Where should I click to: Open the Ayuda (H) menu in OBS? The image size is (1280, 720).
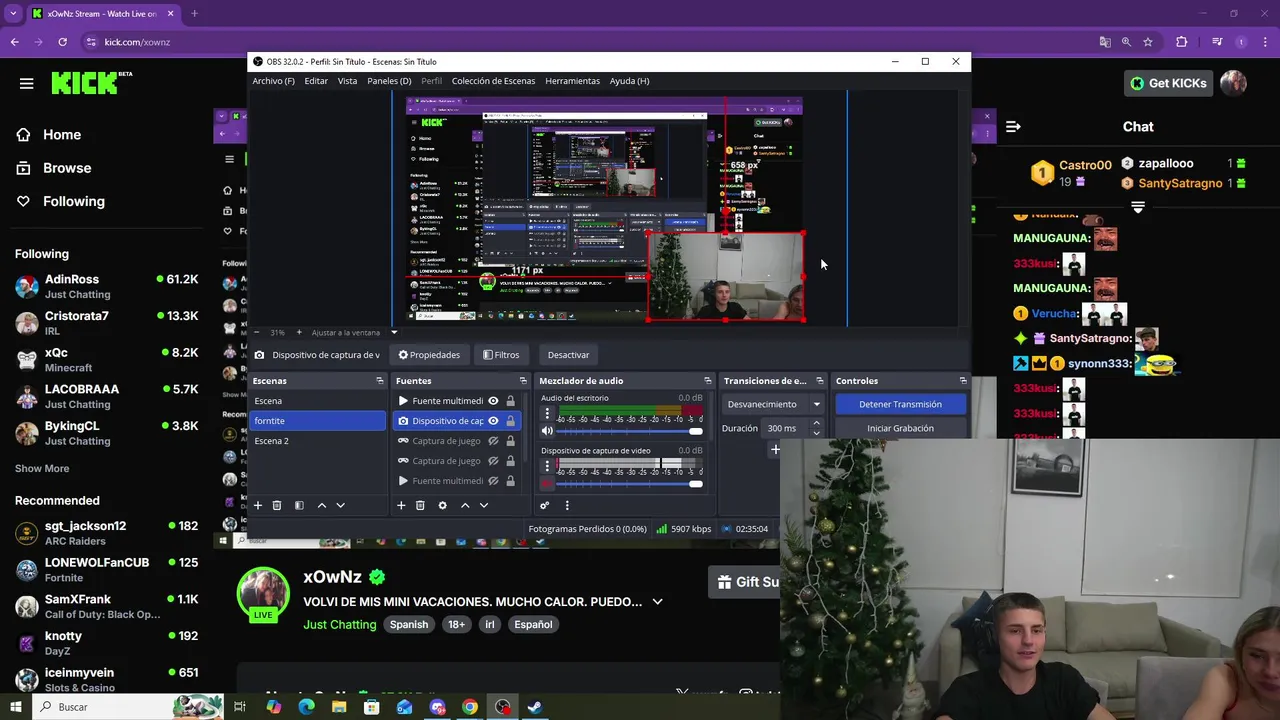coord(629,81)
